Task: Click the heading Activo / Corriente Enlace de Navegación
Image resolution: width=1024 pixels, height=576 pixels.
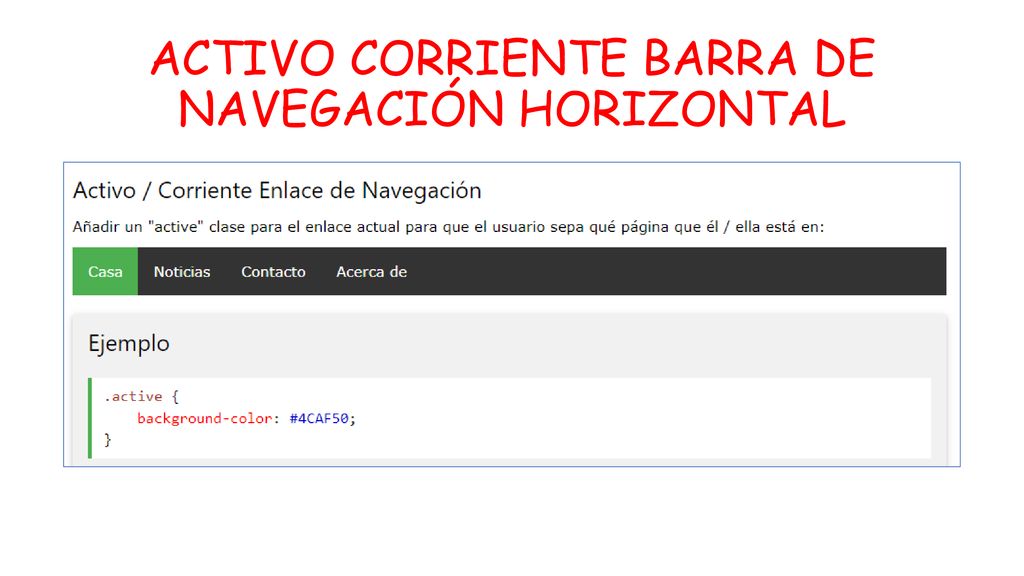Action: coord(277,191)
